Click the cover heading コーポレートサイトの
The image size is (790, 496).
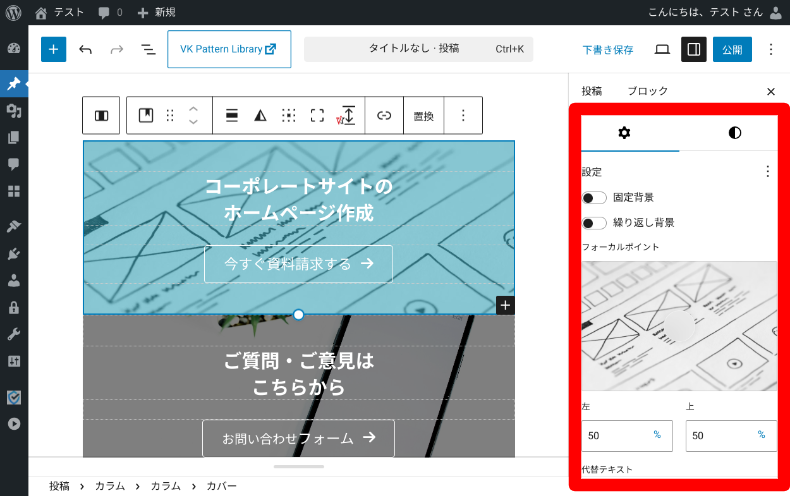pos(298,187)
